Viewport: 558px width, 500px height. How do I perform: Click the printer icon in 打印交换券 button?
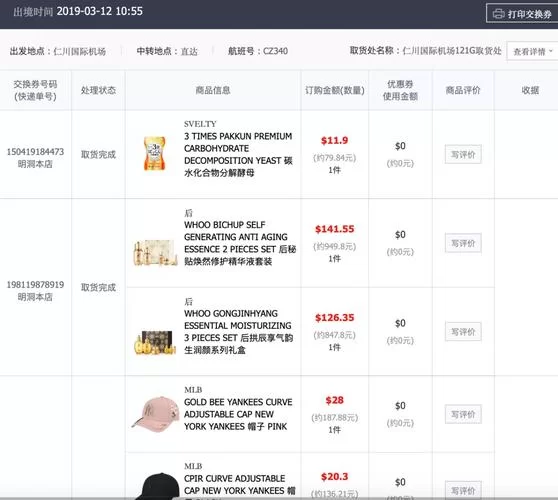[498, 14]
